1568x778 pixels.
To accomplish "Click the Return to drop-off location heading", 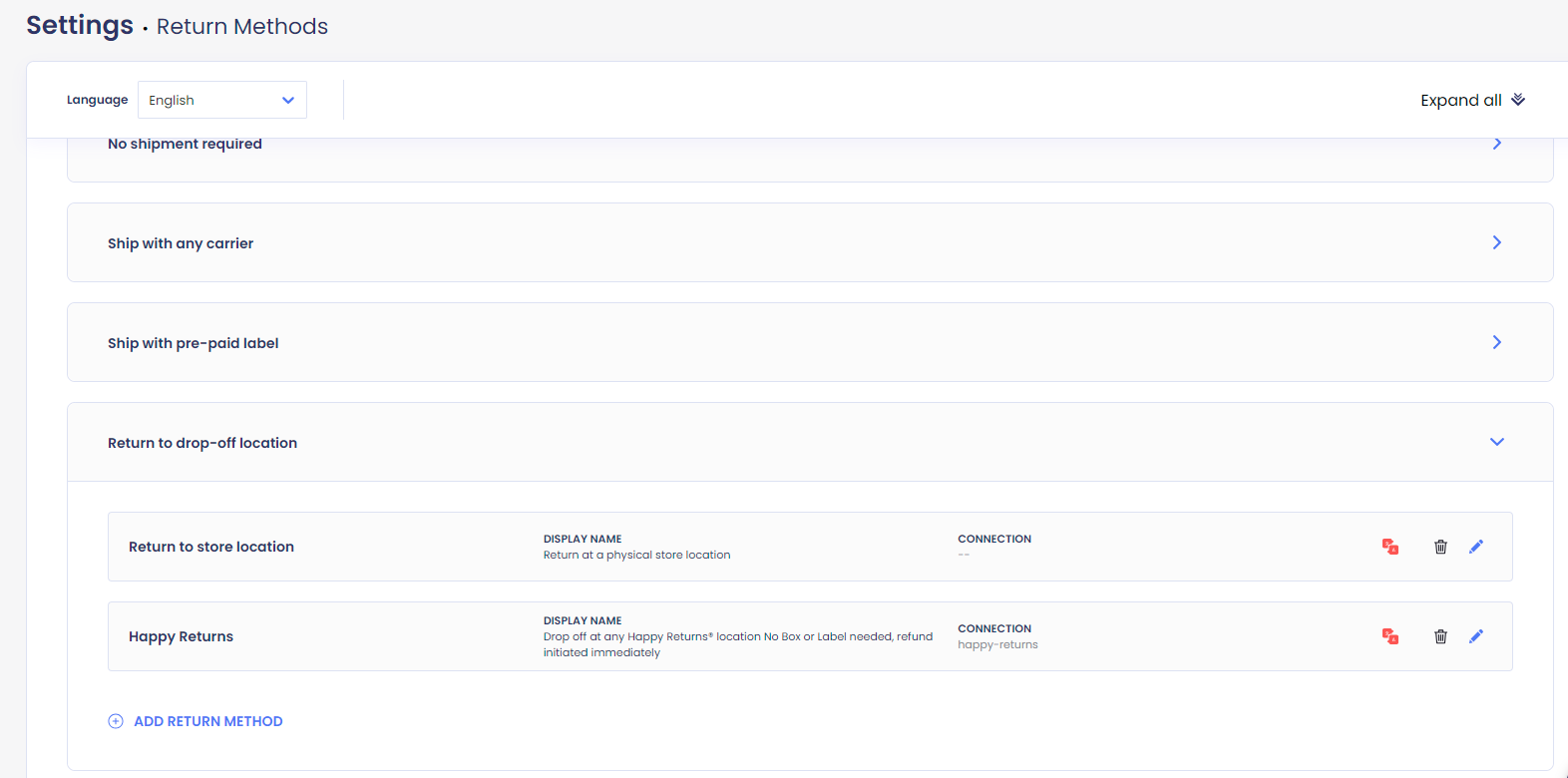I will [202, 443].
